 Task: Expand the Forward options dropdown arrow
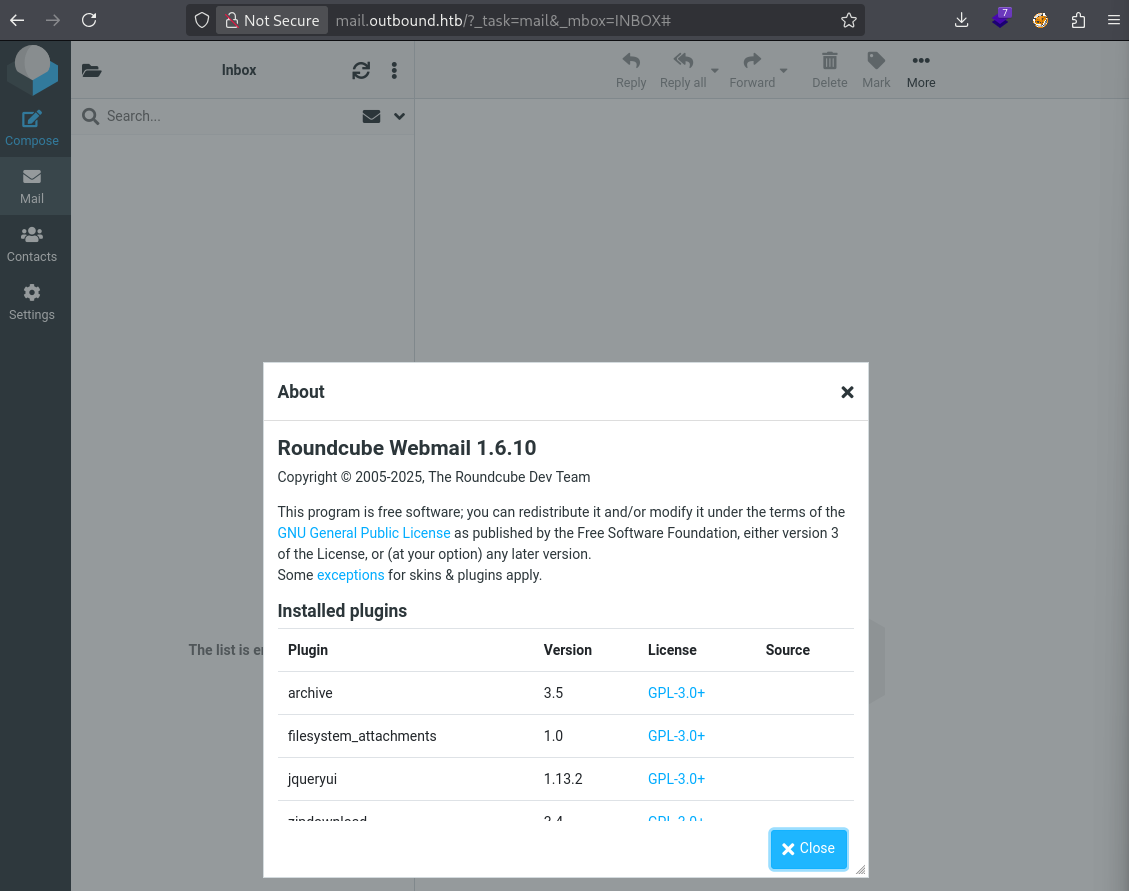(x=784, y=71)
